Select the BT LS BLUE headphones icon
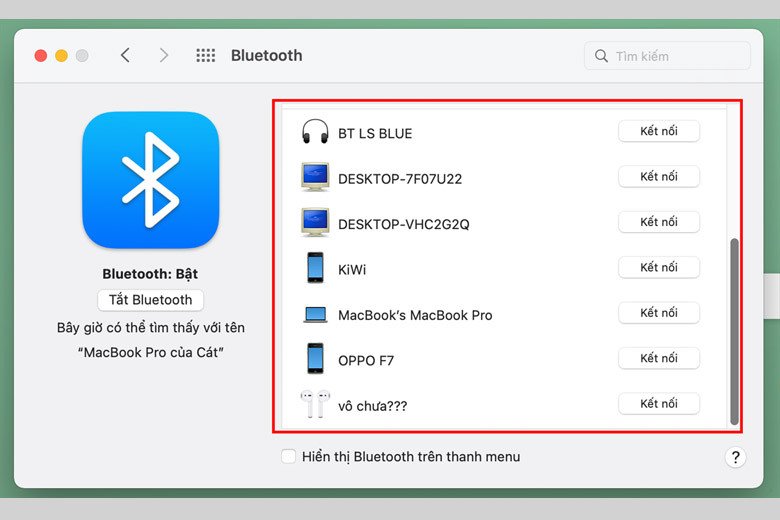This screenshot has height=520, width=780. (315, 132)
